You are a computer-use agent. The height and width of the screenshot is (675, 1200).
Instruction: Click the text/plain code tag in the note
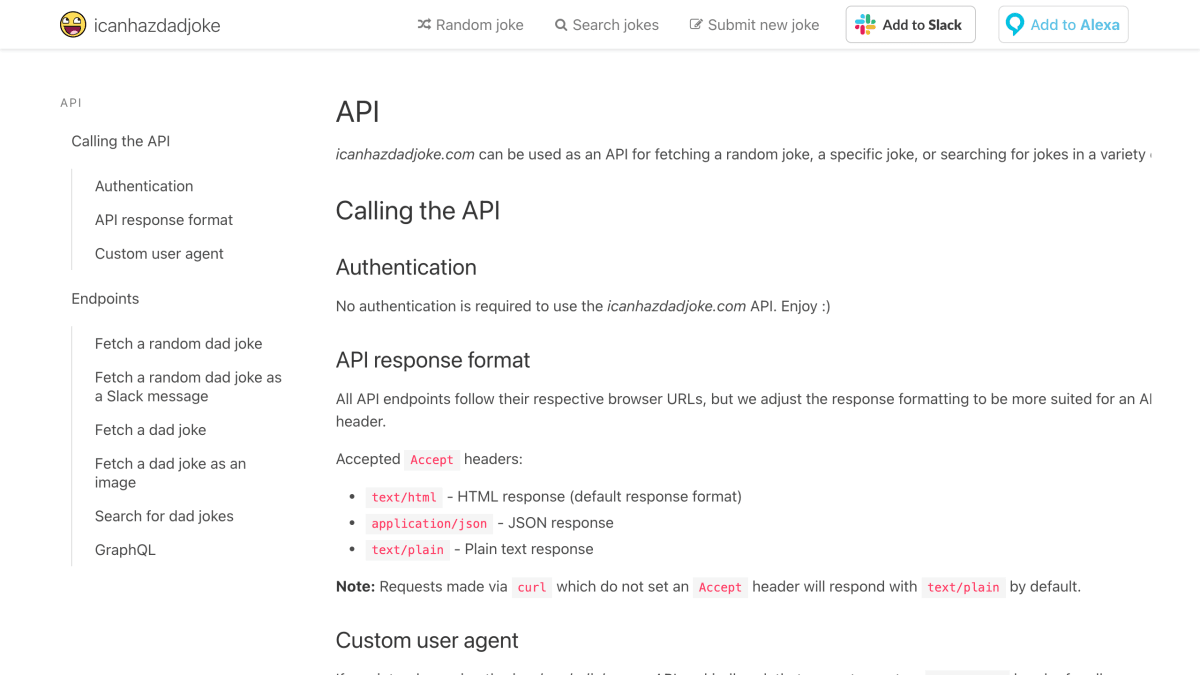click(x=963, y=587)
